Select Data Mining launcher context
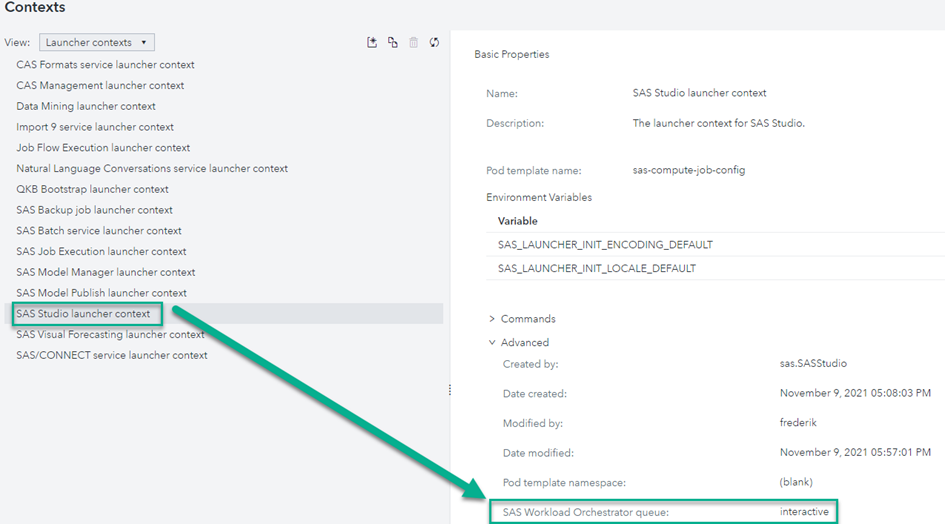This screenshot has height=524, width=945. (x=86, y=106)
